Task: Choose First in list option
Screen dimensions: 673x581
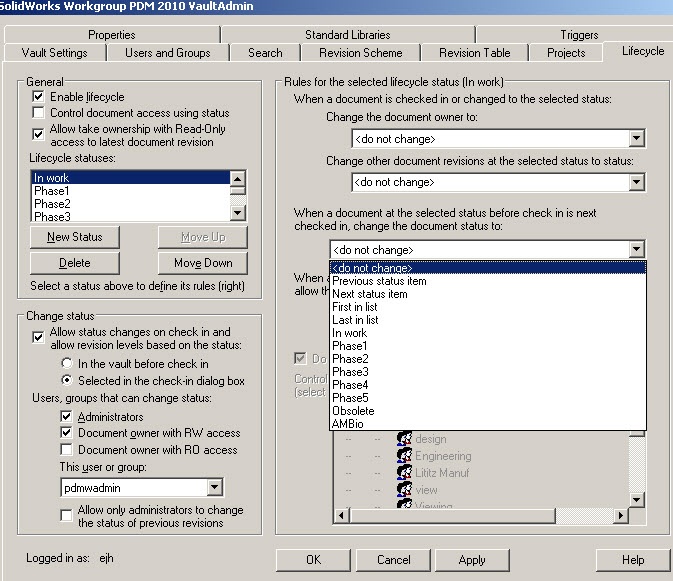Action: point(488,307)
